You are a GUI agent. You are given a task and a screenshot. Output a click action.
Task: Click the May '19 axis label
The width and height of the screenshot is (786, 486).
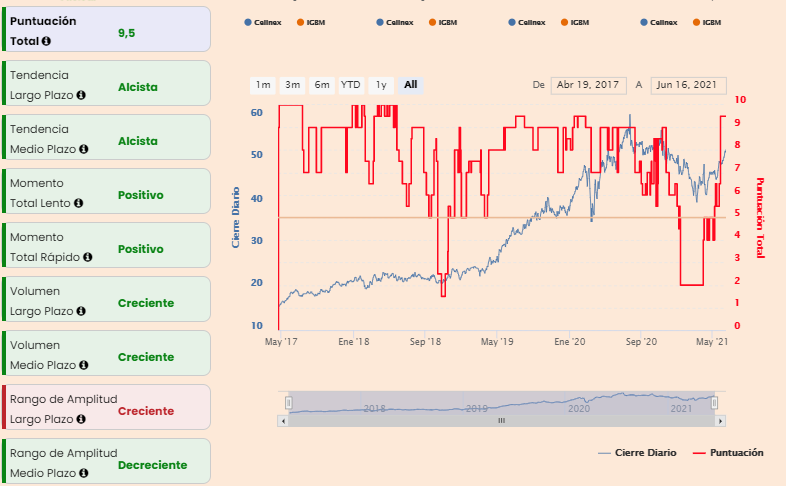497,342
